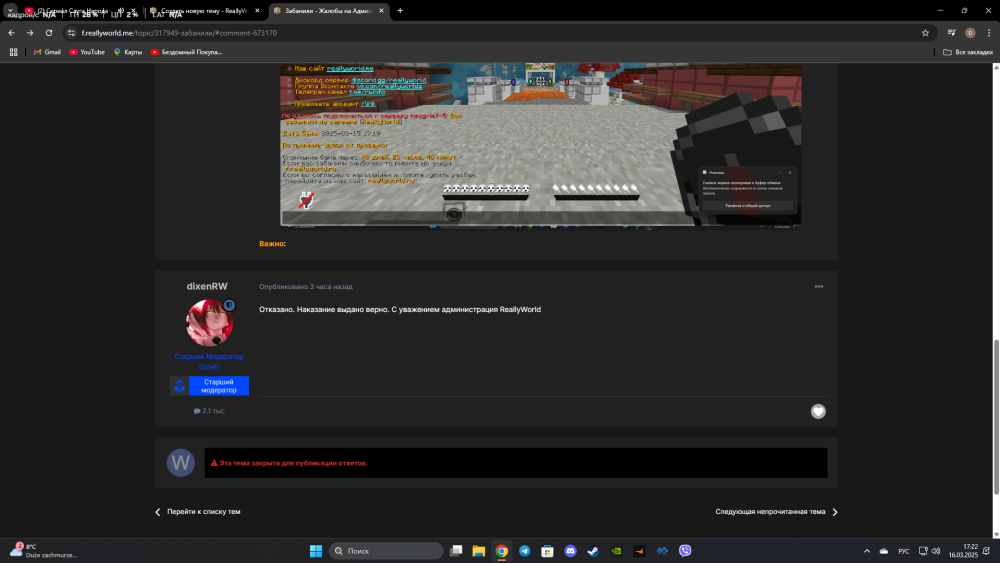Viewport: 1000px width, 563px height.
Task: Open the Карты bookmark
Action: [128, 52]
